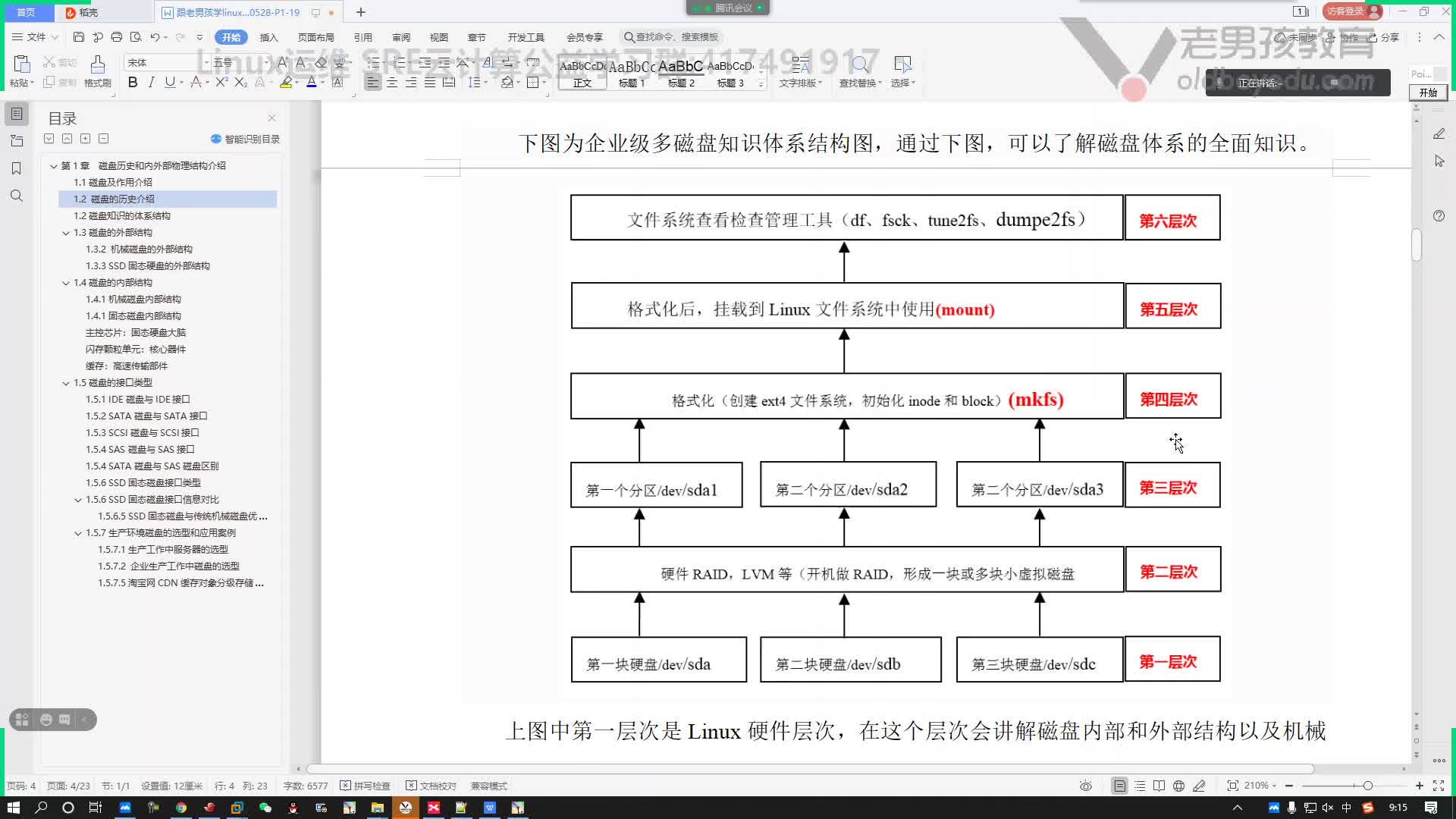The height and width of the screenshot is (819, 1456).
Task: Apply 正文 body style
Action: [x=582, y=74]
